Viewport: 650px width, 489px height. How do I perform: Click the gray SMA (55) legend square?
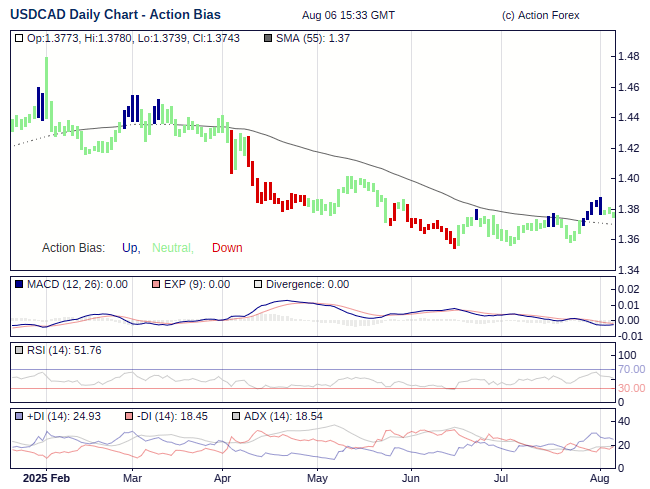click(267, 38)
